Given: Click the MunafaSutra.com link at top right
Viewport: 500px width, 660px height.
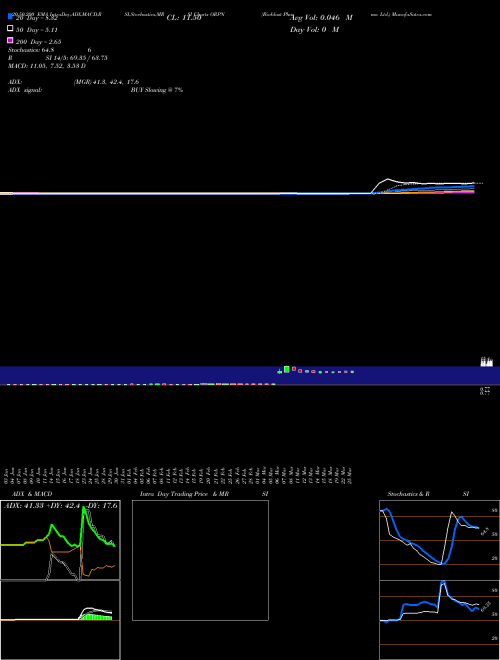Looking at the screenshot, I should [x=412, y=14].
